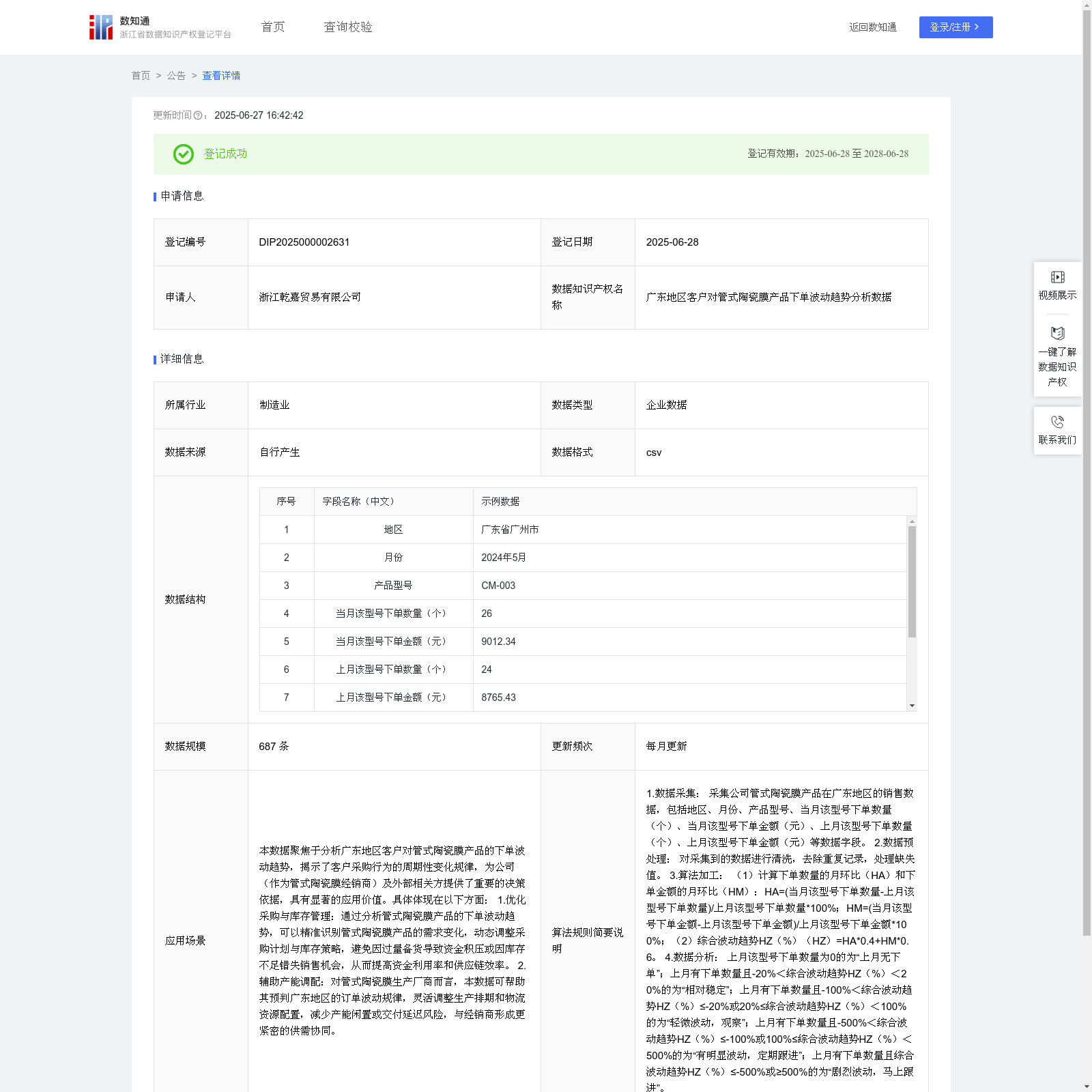Go to 首页 in the breadcrumb

click(x=141, y=76)
